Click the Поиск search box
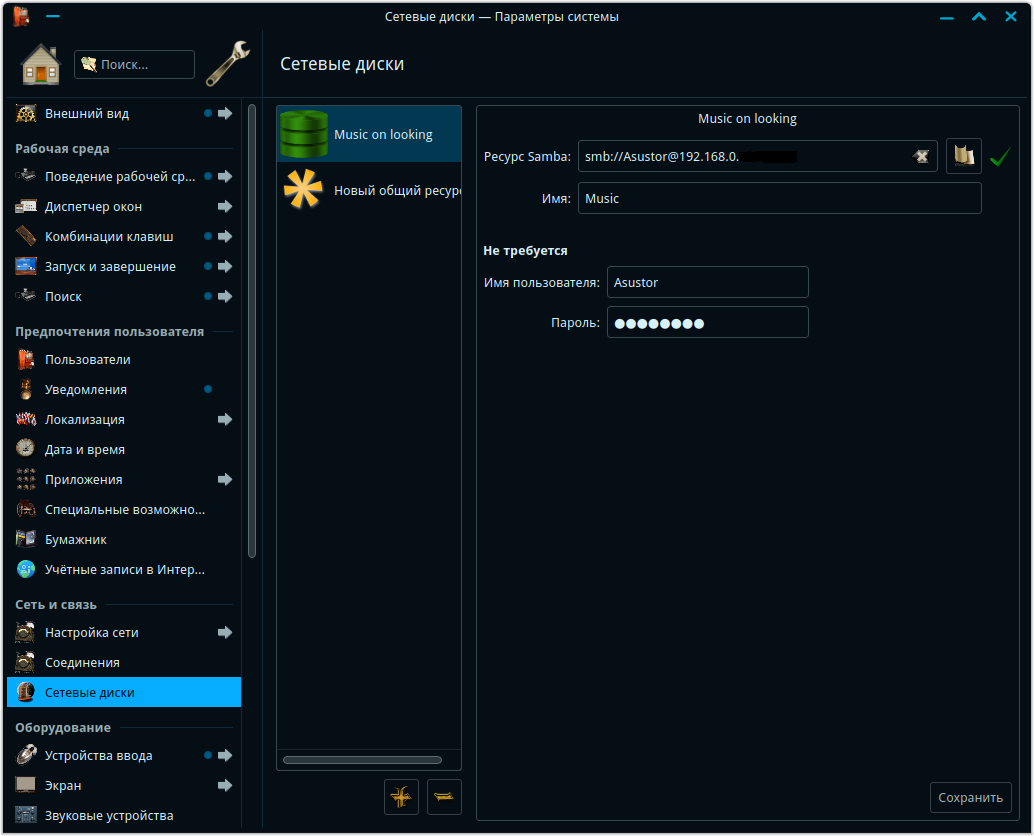This screenshot has height=836, width=1034. coord(135,65)
